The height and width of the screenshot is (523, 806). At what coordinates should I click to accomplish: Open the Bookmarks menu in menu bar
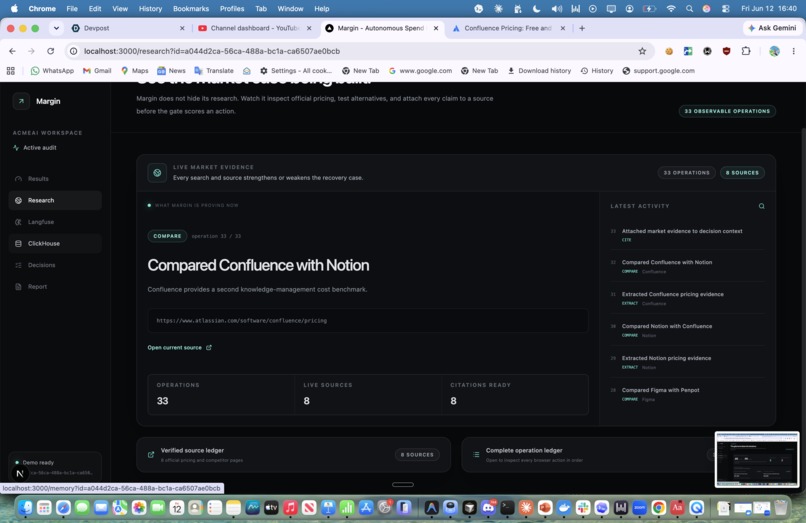pos(191,8)
